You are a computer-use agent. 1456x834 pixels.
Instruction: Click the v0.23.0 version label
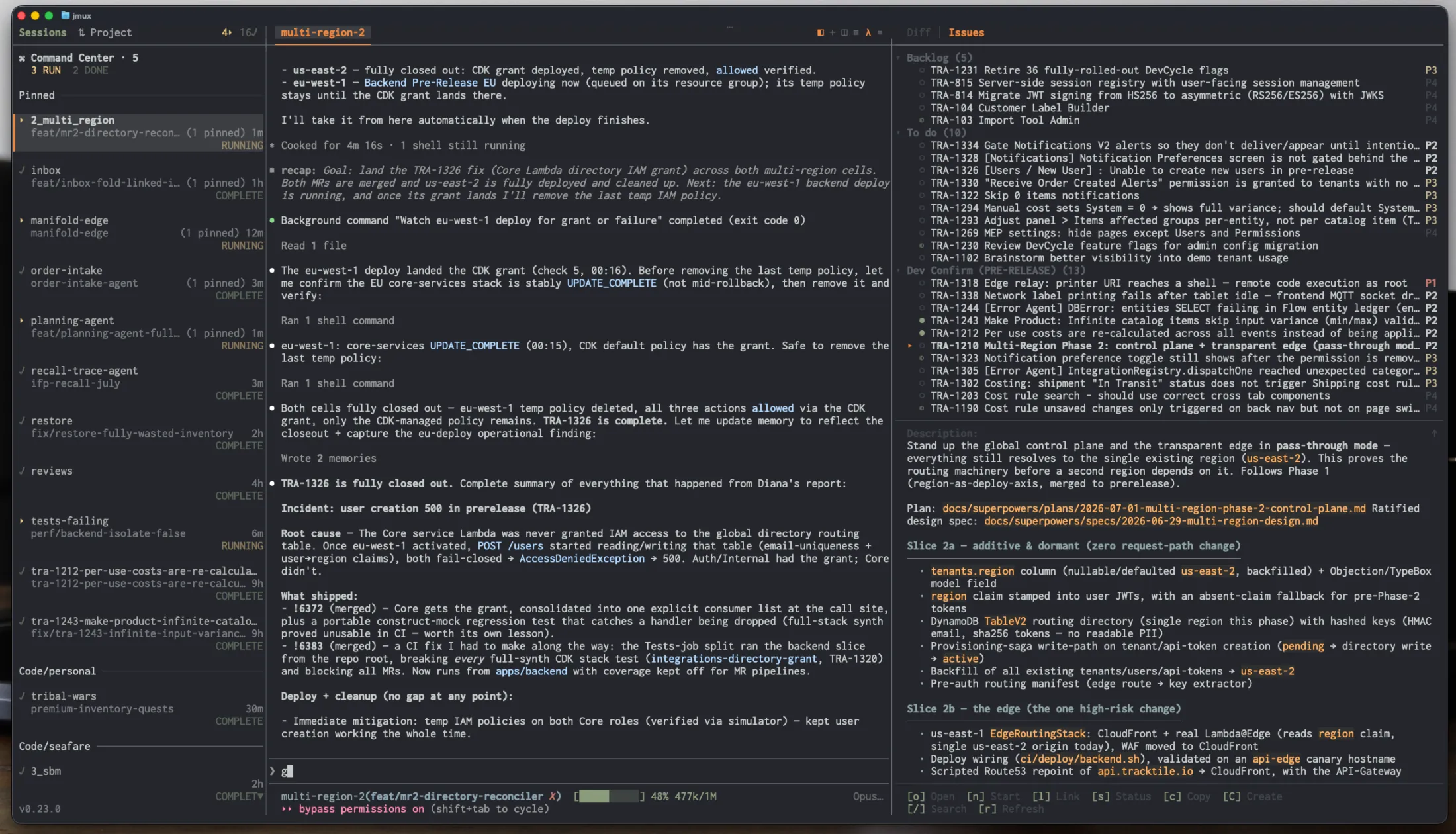pos(40,809)
